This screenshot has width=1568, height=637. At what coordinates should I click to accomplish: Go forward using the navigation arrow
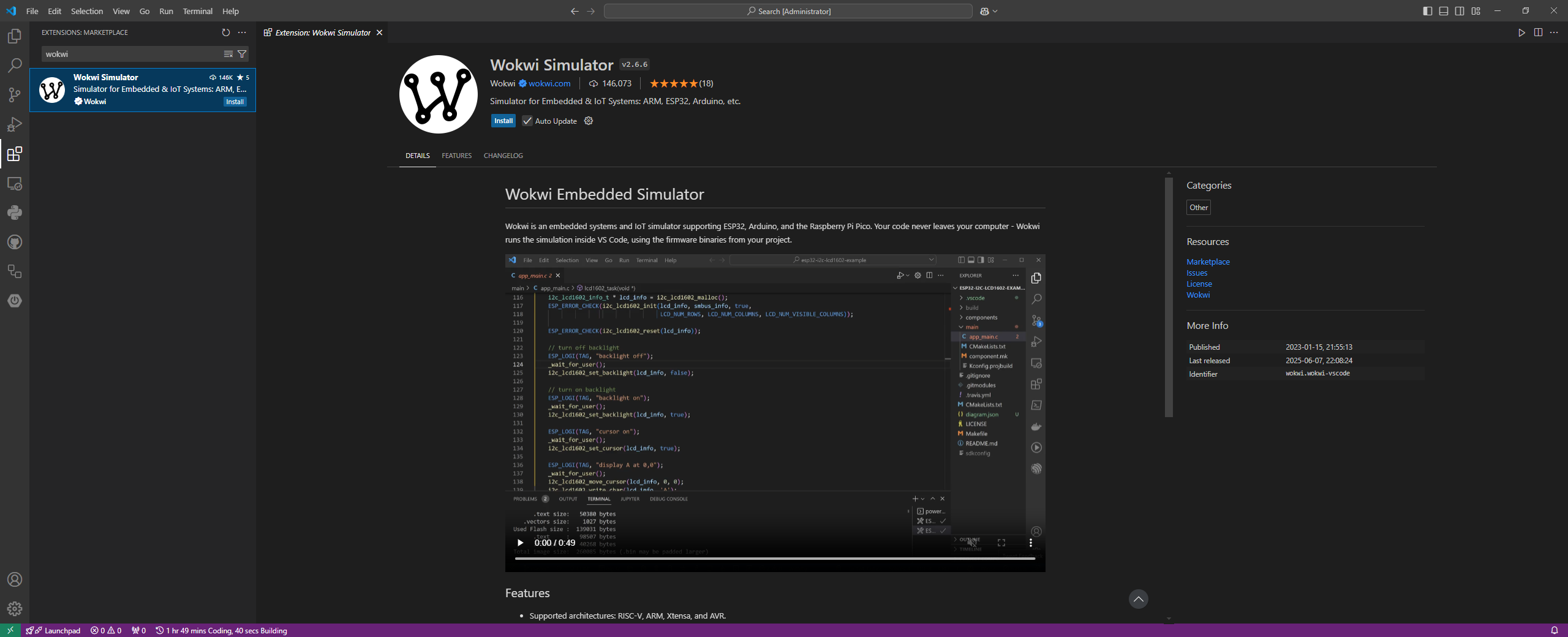coord(590,11)
